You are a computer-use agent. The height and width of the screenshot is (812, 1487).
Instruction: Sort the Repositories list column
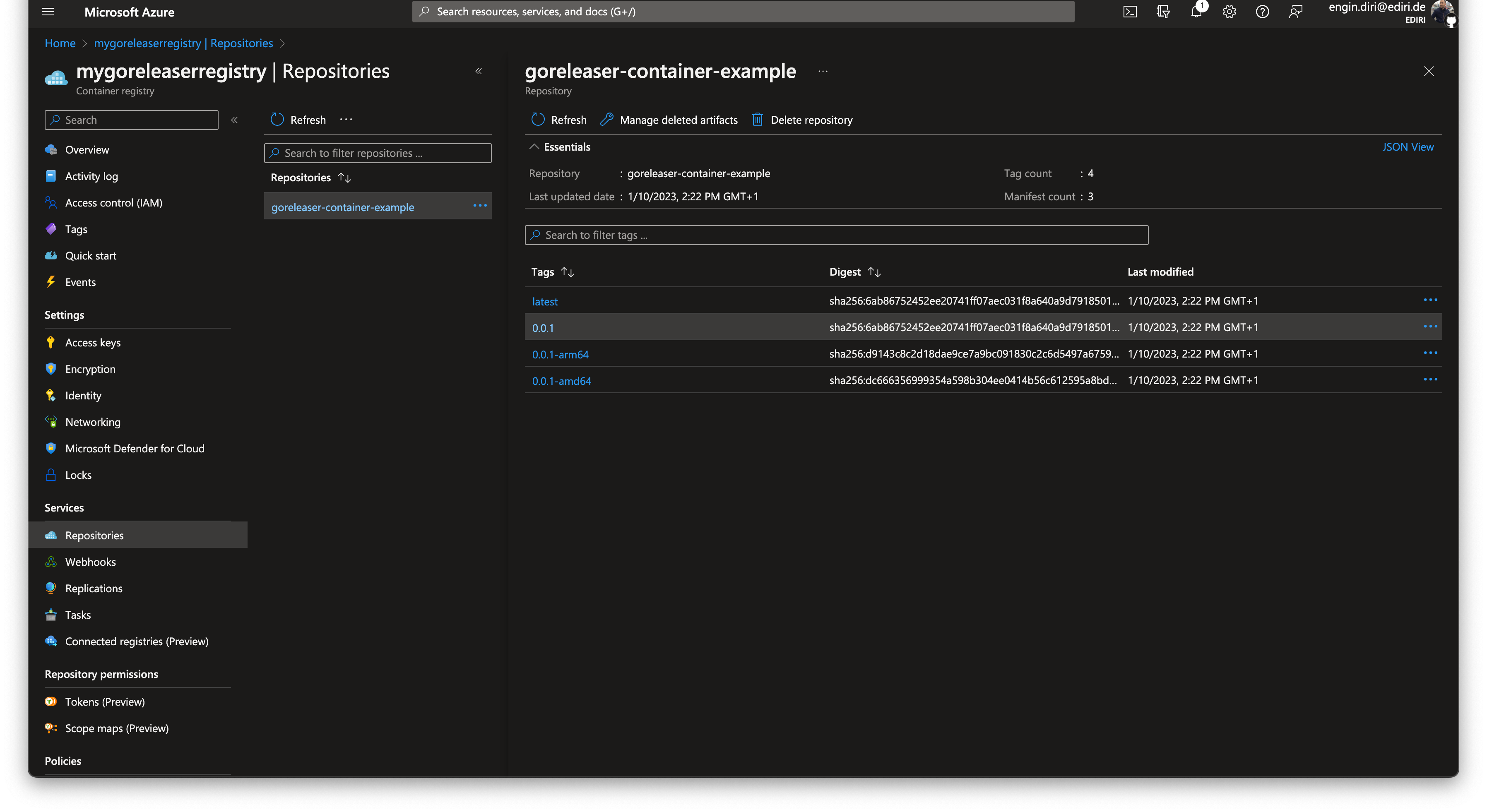coord(344,177)
